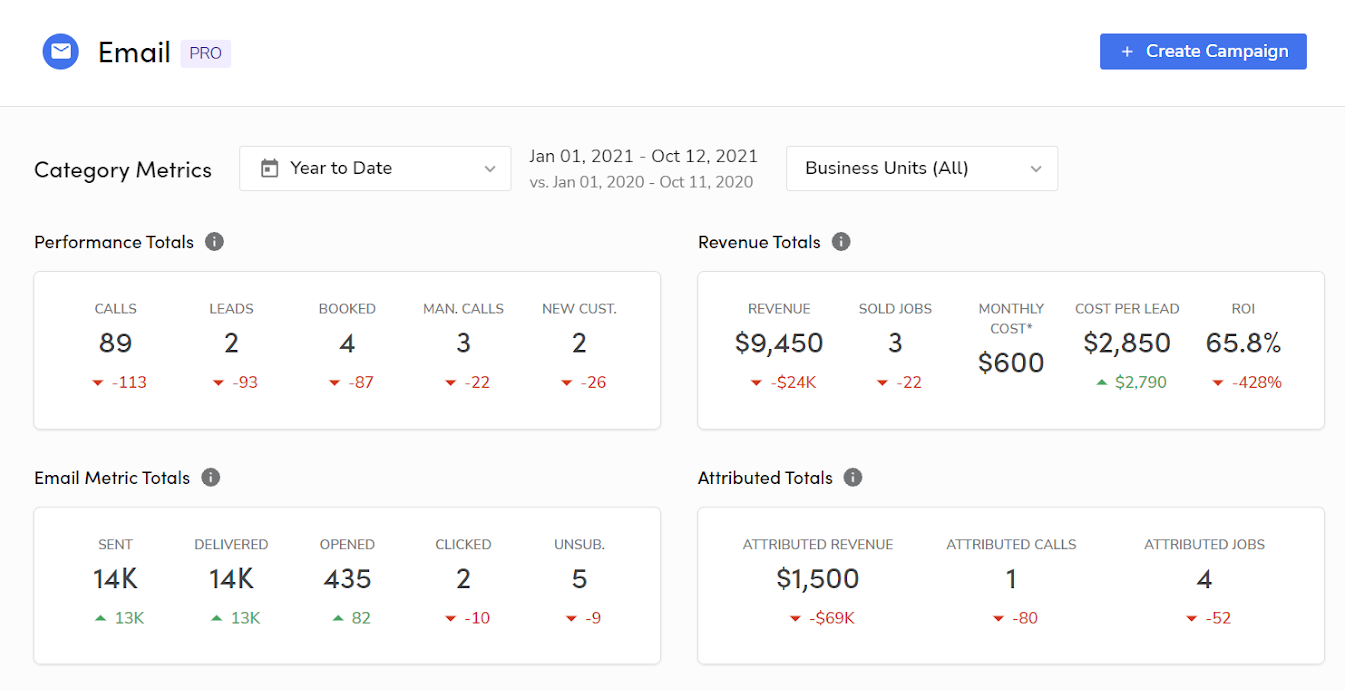Click the Revenue Totals info icon
The width and height of the screenshot is (1345, 691).
click(x=841, y=242)
